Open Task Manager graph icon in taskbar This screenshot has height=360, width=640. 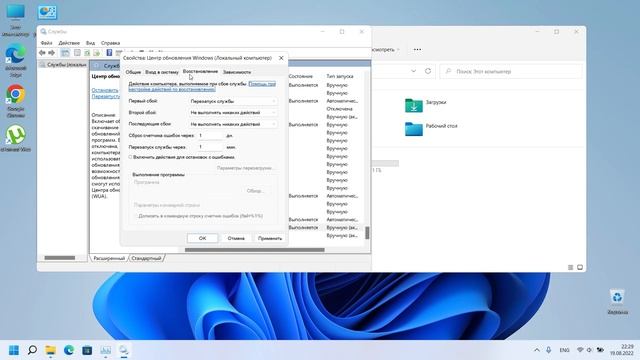(x=105, y=350)
